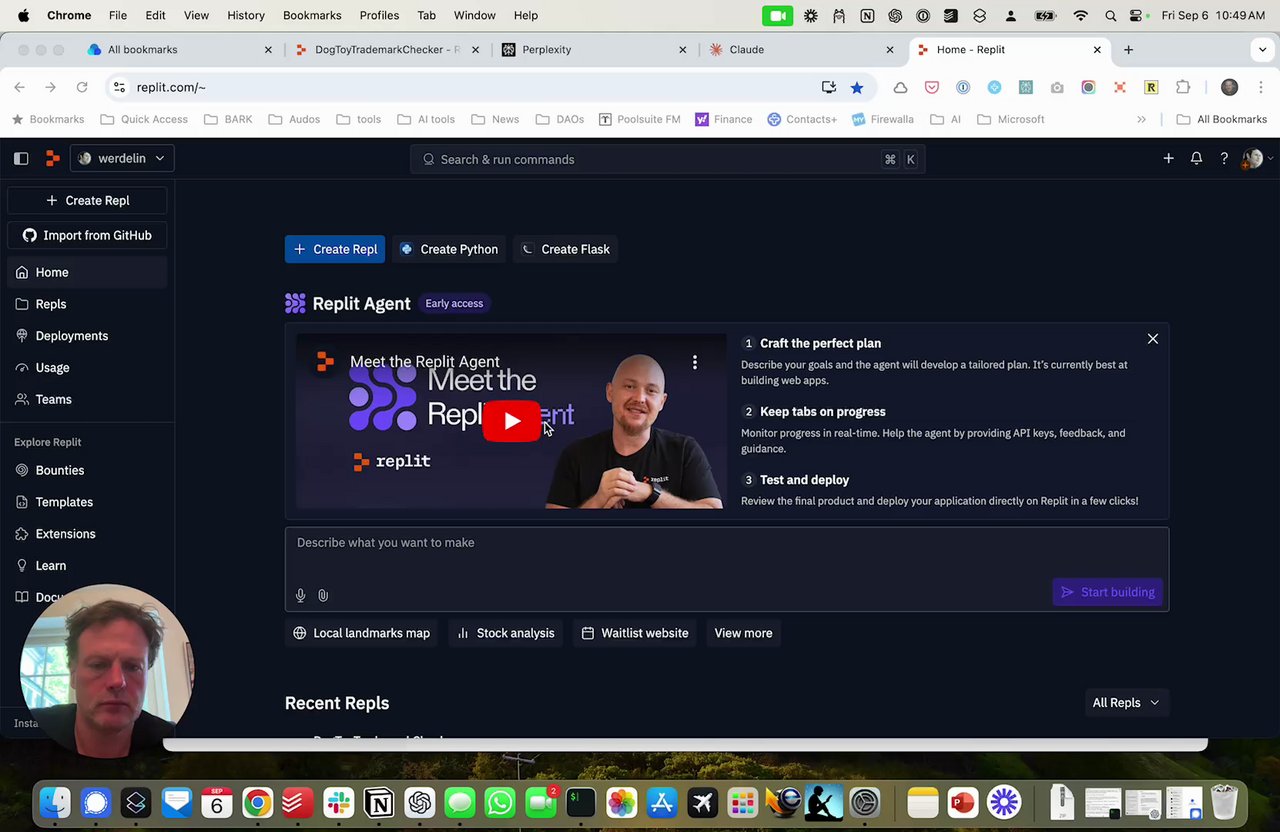Click the blue Create Repl button

335,249
